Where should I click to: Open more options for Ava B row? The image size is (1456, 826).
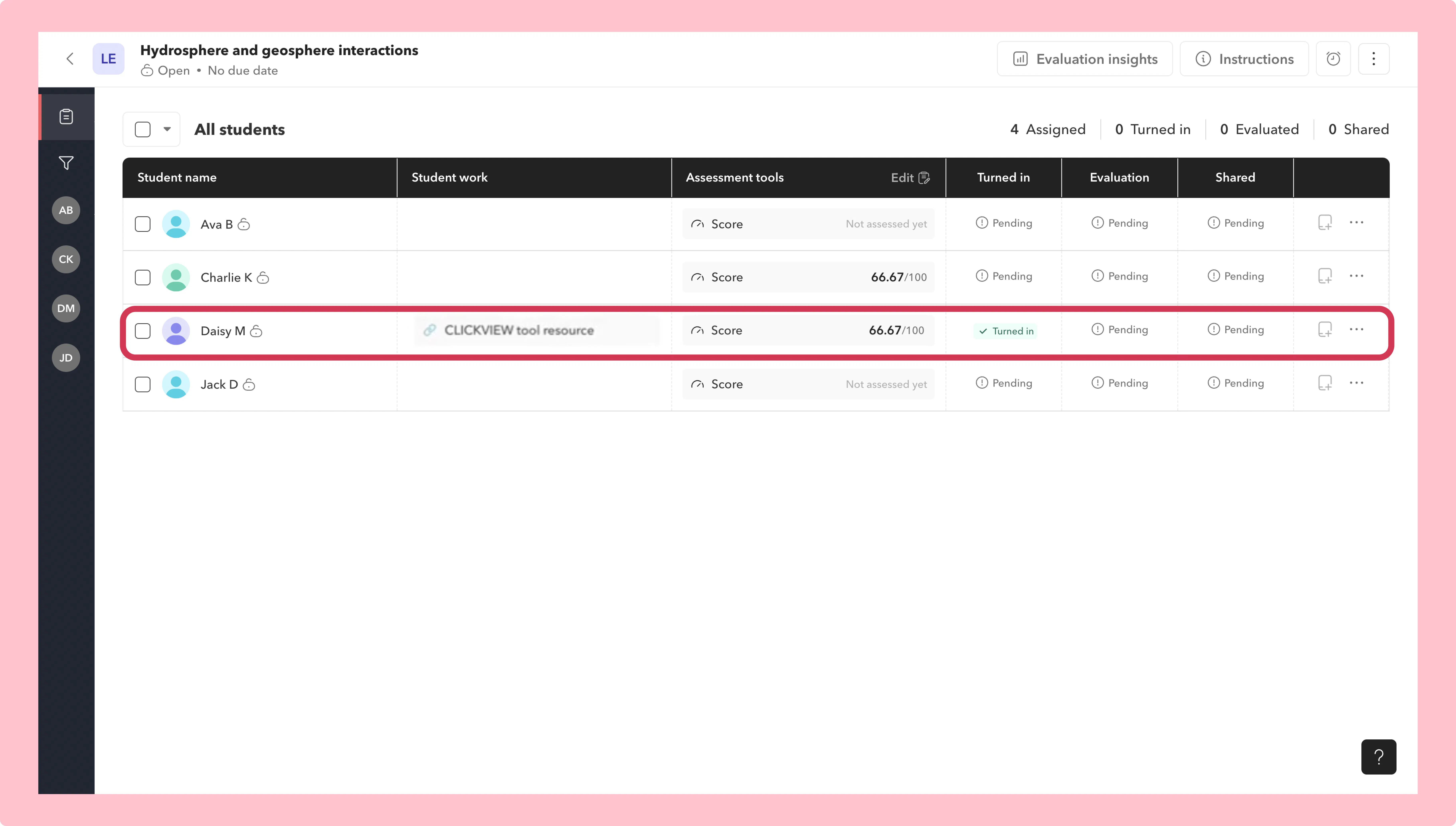(1356, 222)
